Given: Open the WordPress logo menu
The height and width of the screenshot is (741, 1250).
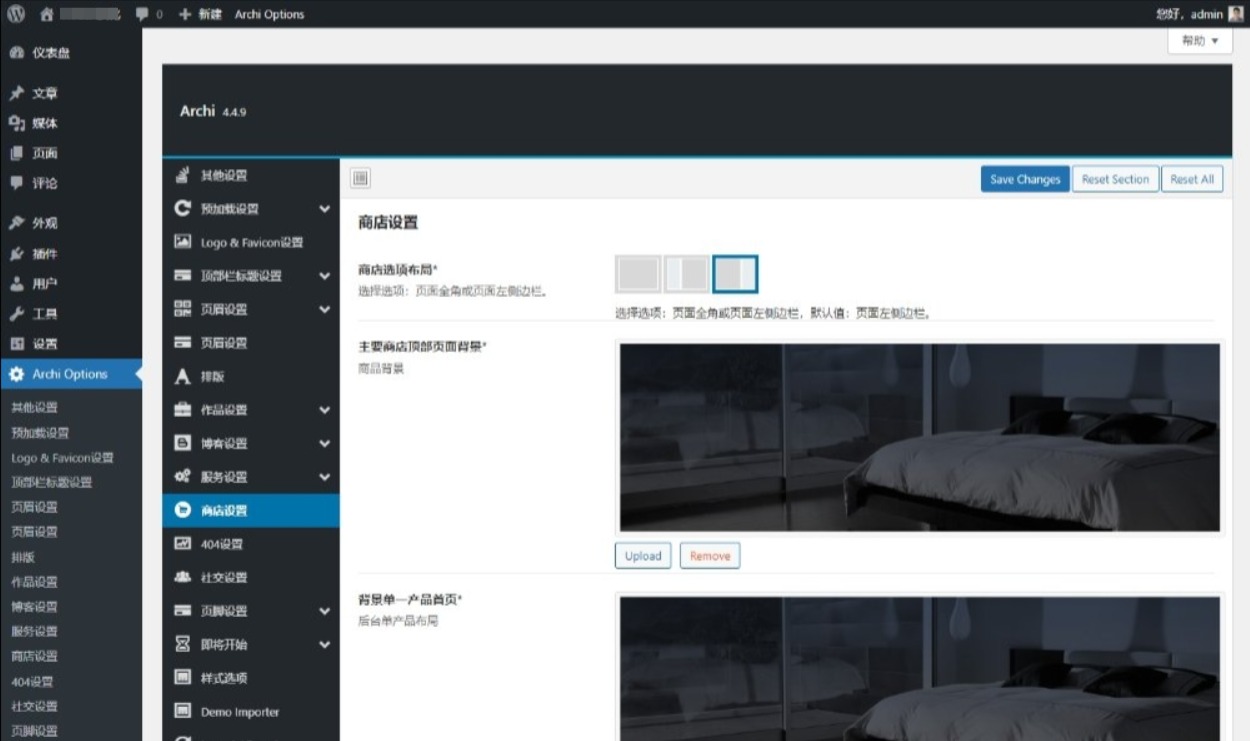Looking at the screenshot, I should (16, 14).
